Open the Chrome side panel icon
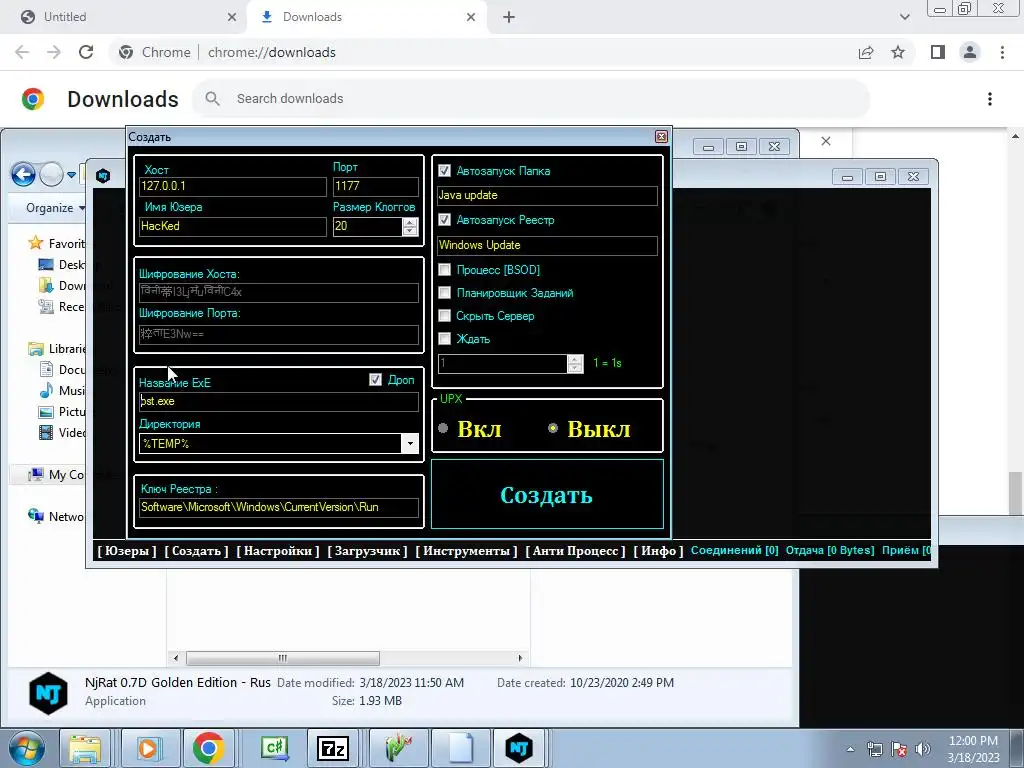 tap(938, 52)
